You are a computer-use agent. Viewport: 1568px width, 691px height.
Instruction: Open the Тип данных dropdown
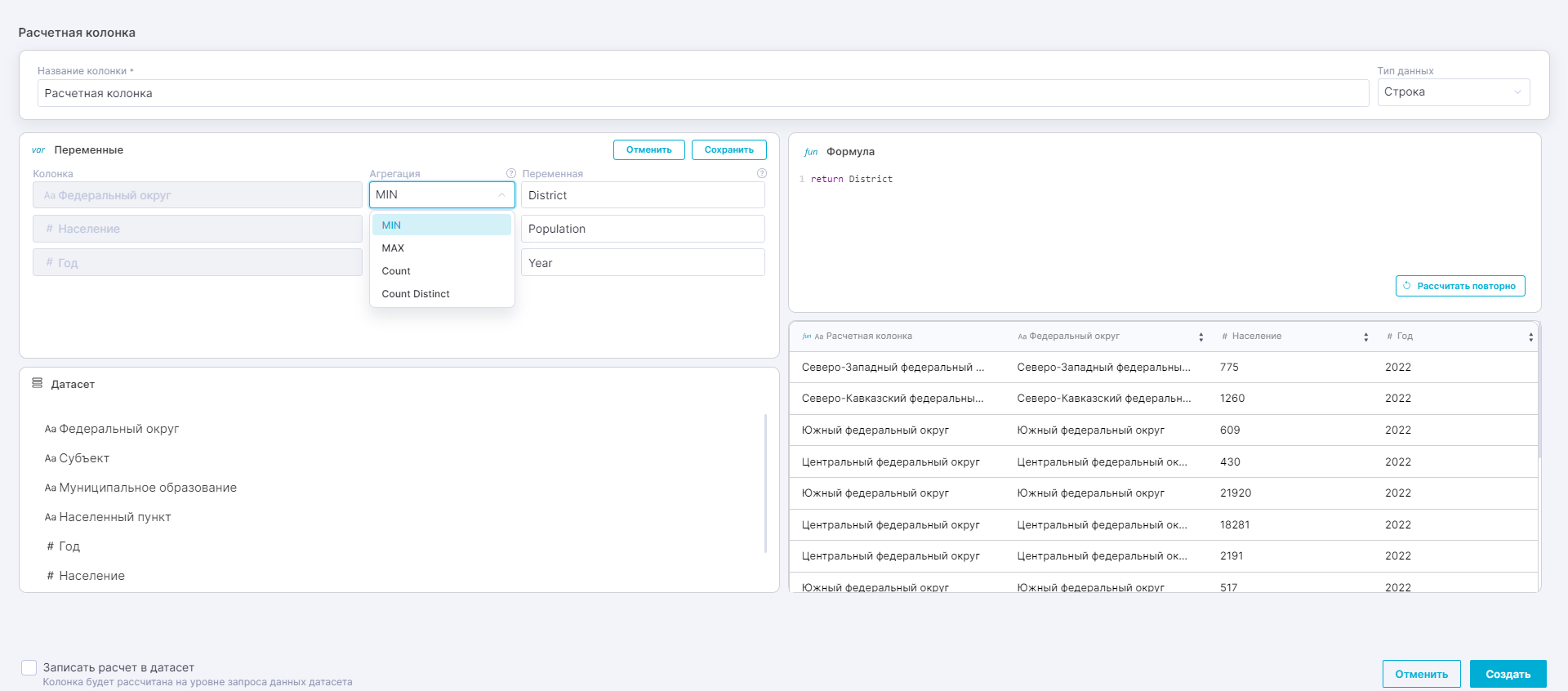1453,92
